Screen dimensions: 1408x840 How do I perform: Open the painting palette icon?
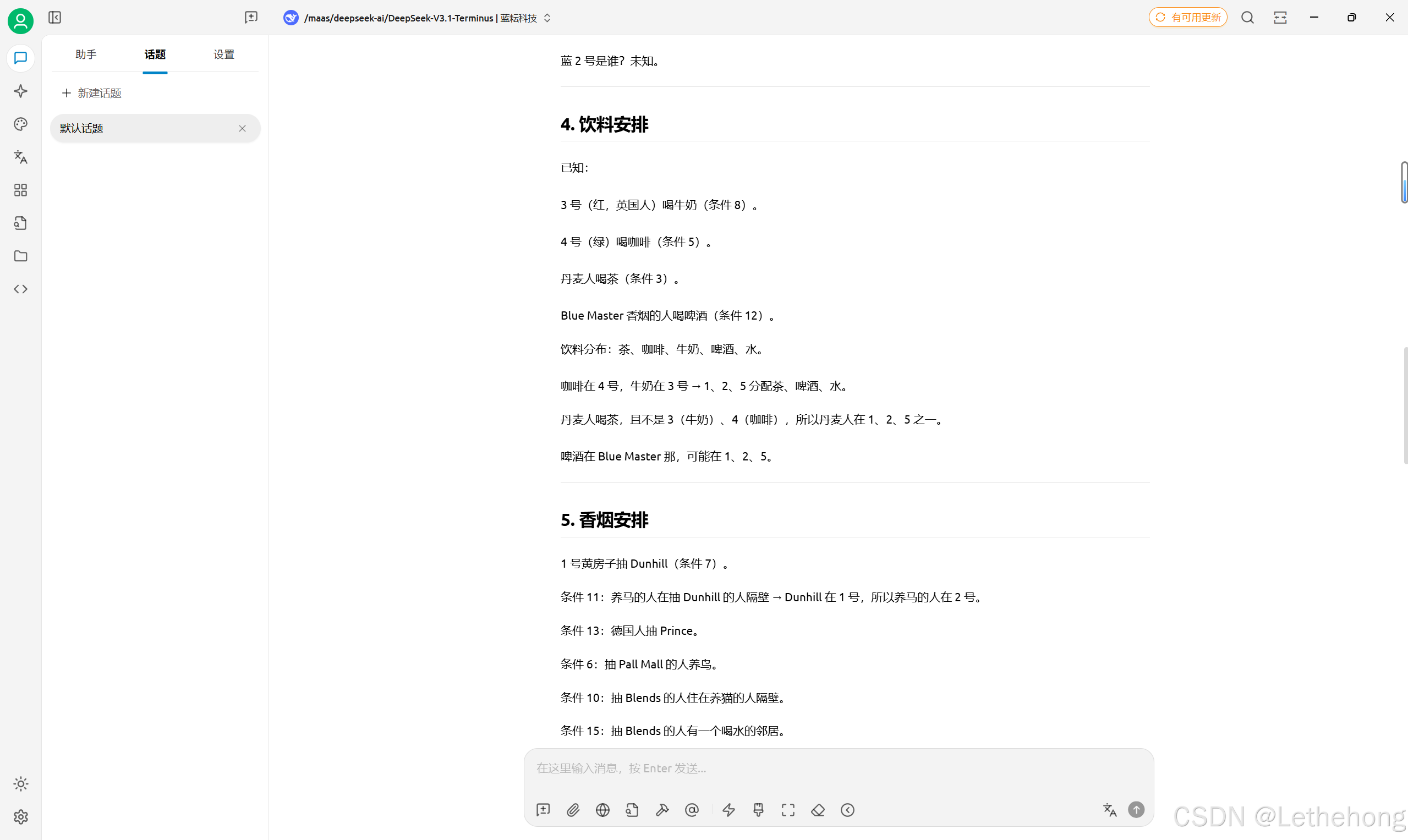[20, 124]
